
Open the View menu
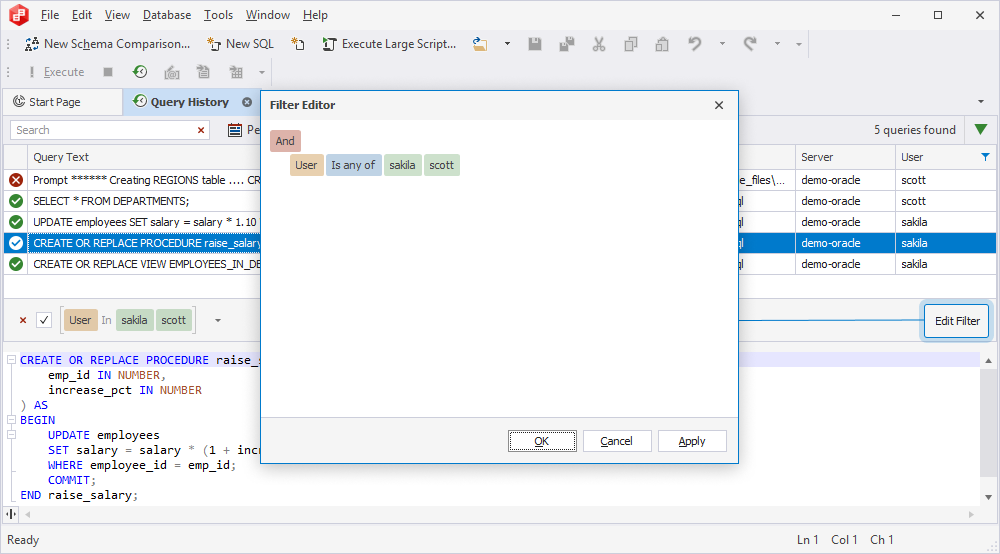coord(117,15)
